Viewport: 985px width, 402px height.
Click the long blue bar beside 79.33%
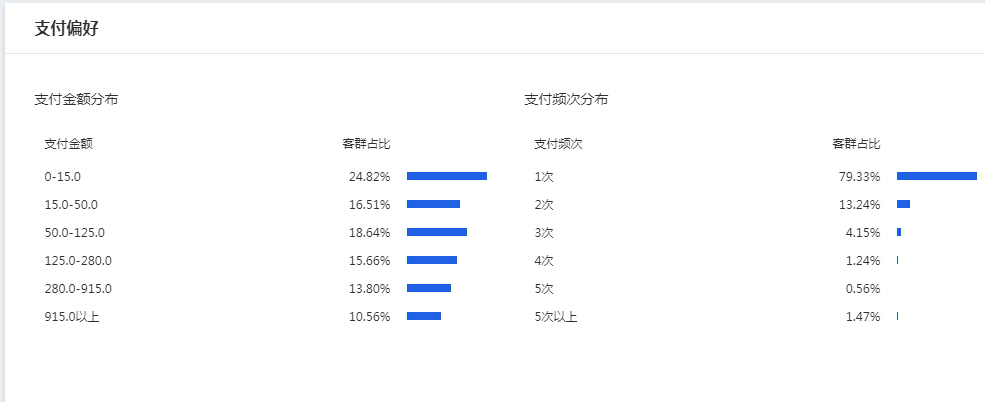[x=936, y=176]
